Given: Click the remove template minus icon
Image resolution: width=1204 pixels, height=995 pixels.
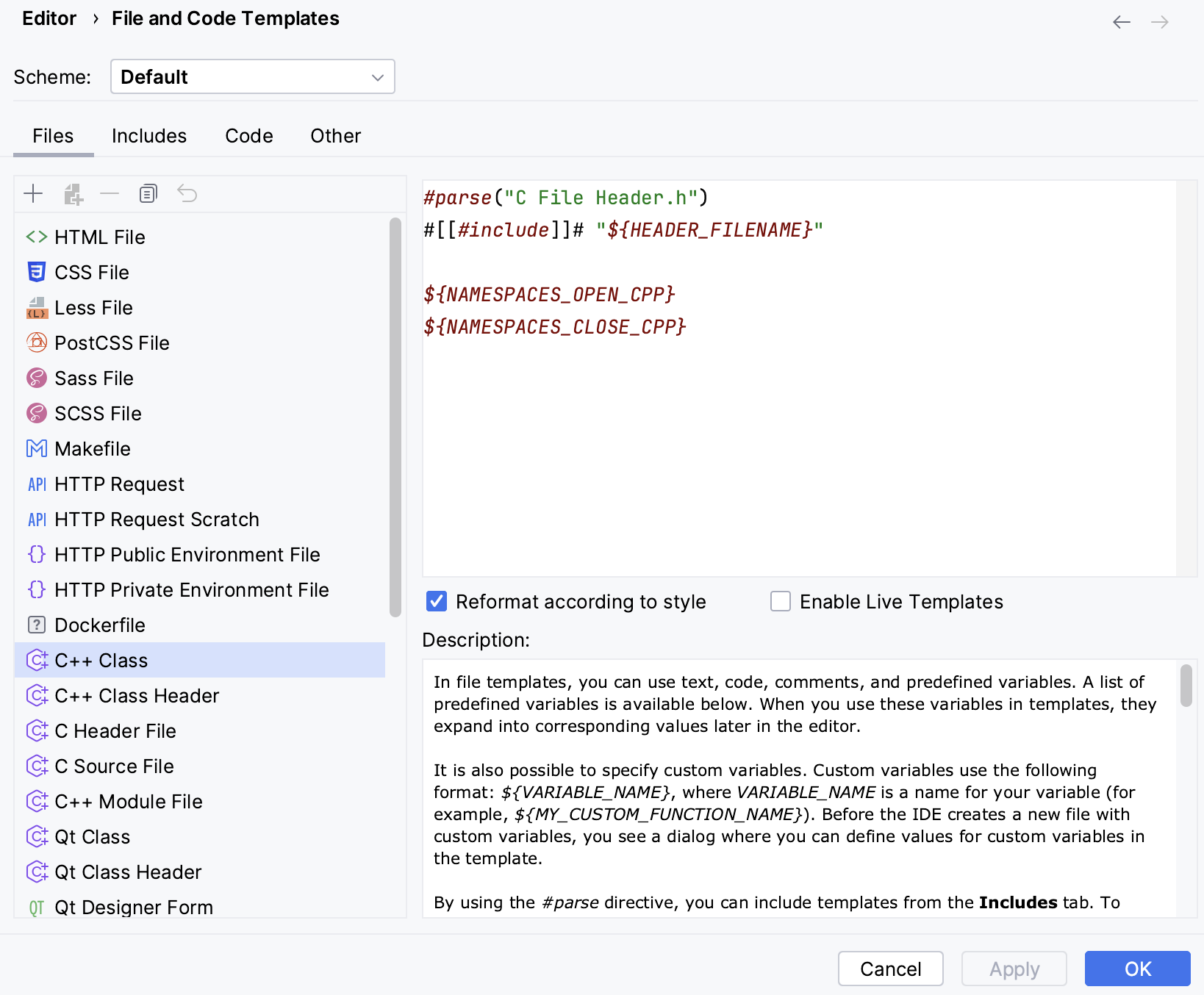Looking at the screenshot, I should coord(110,193).
